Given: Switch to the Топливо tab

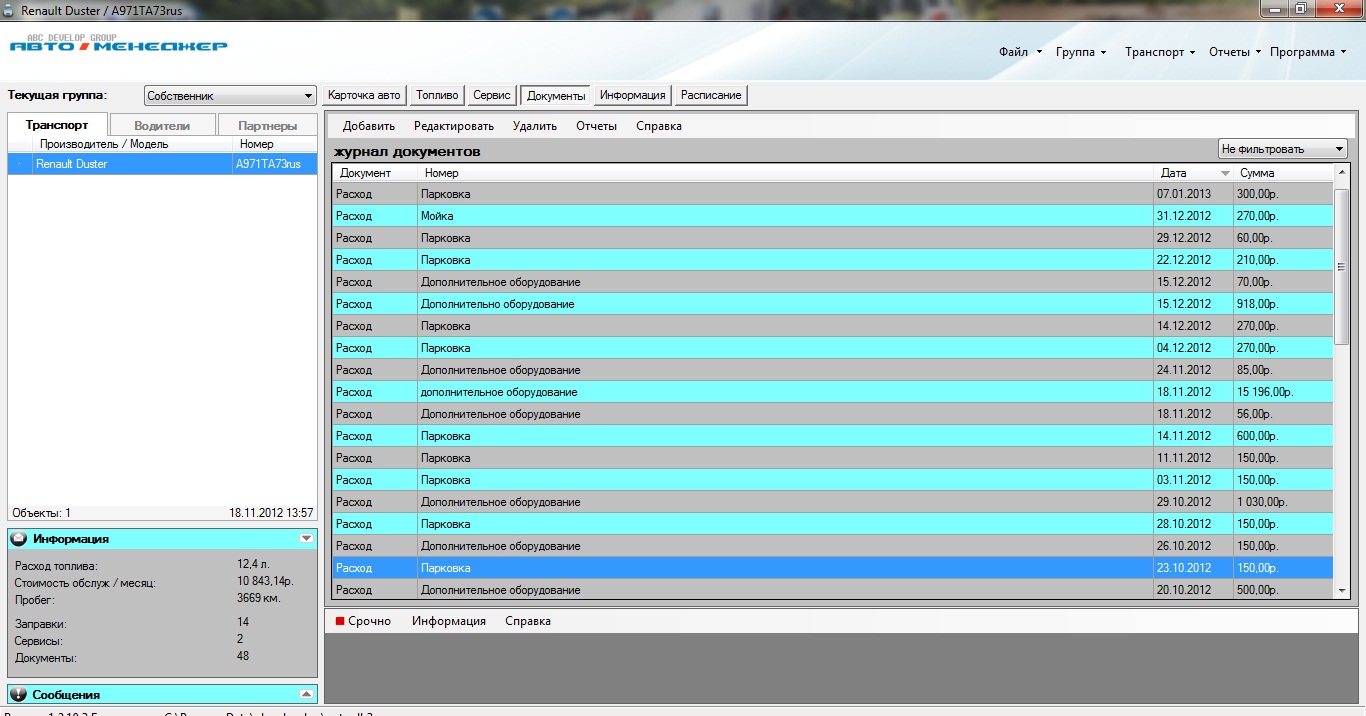Looking at the screenshot, I should (437, 95).
